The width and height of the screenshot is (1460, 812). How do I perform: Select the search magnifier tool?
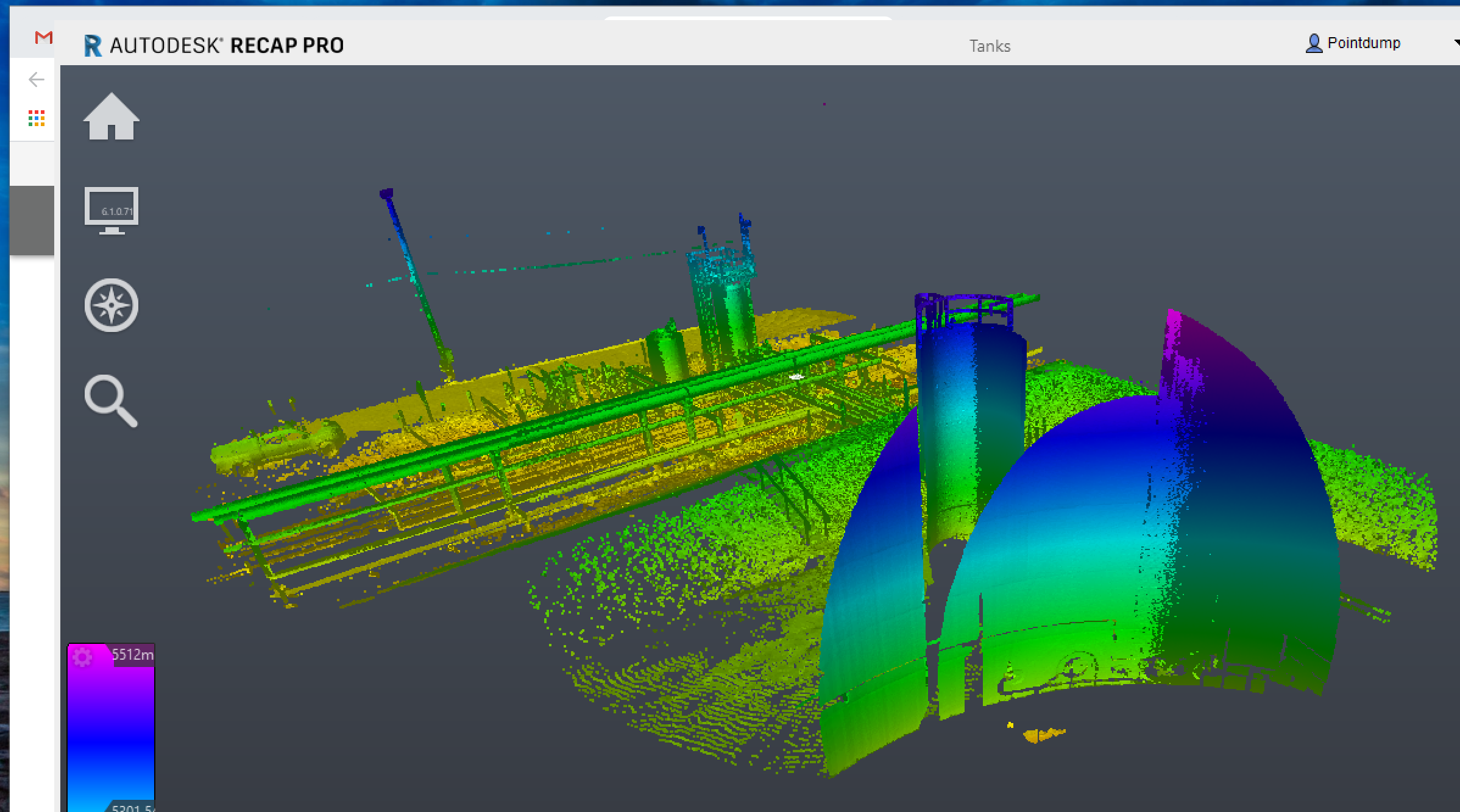coord(112,400)
